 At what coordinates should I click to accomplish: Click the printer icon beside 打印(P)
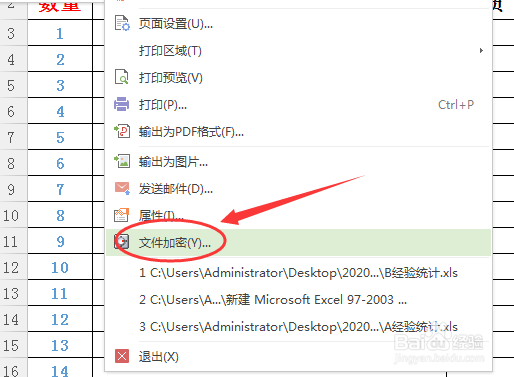pos(121,104)
